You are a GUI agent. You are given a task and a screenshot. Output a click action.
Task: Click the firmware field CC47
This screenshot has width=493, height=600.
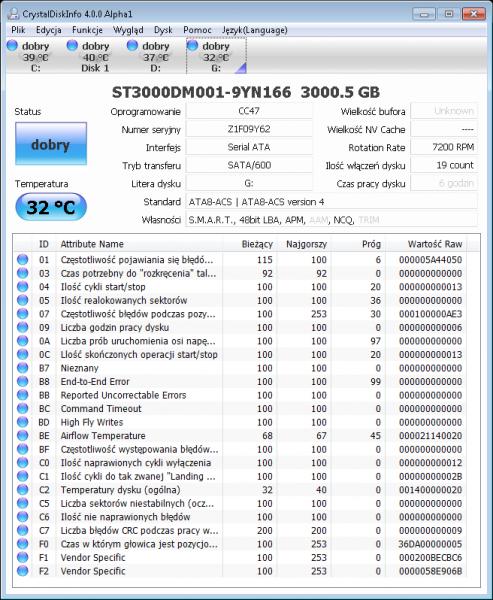[x=249, y=111]
